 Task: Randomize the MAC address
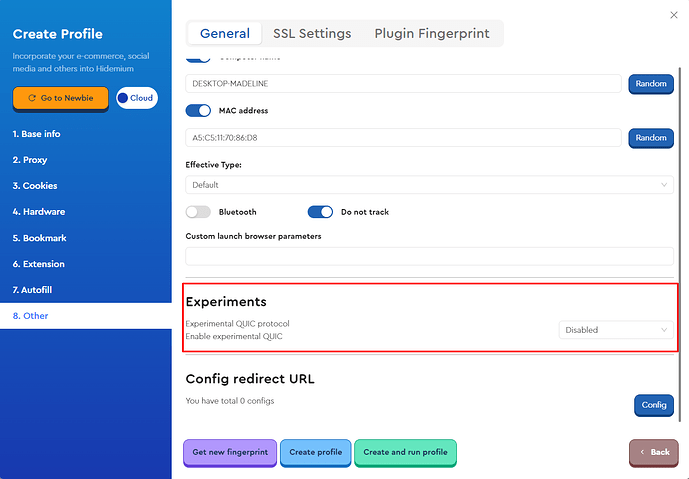pyautogui.click(x=650, y=137)
